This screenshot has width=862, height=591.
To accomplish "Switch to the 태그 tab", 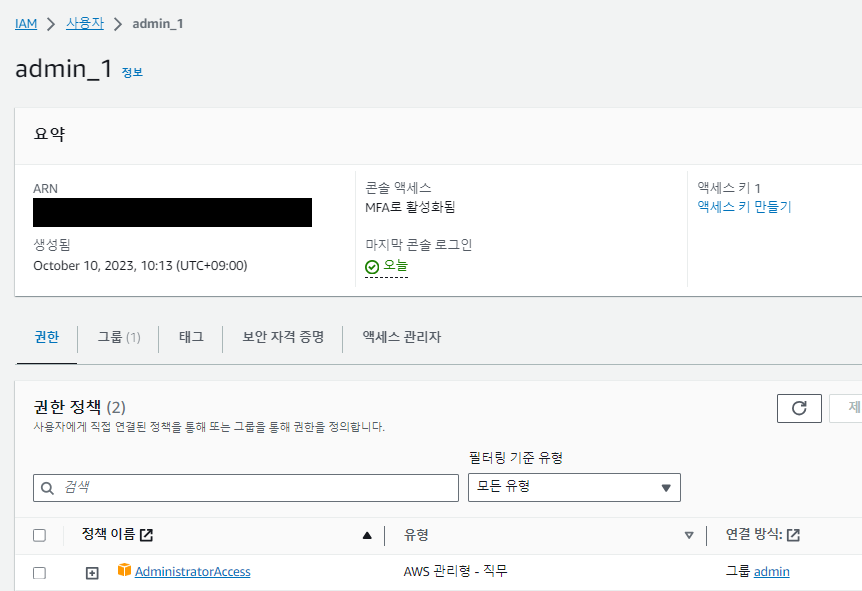I will pos(191,337).
